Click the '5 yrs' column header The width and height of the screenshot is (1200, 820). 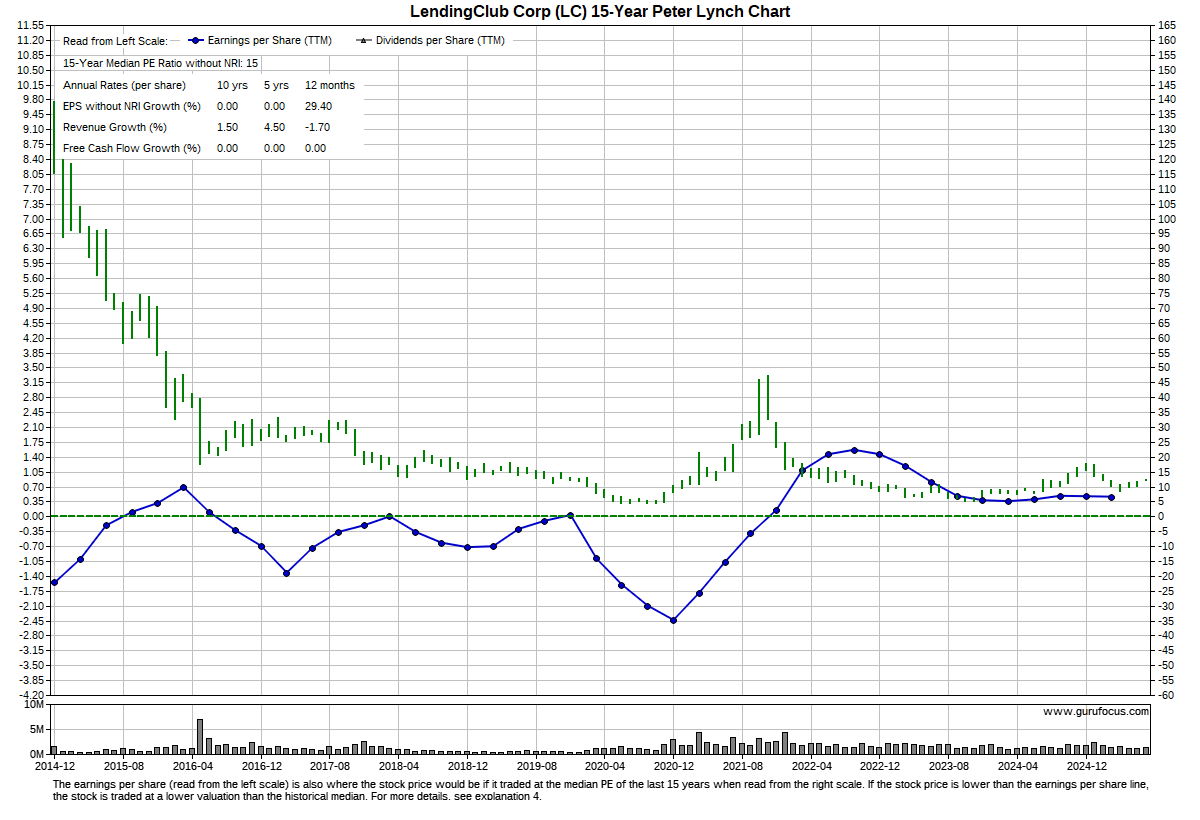[277, 85]
